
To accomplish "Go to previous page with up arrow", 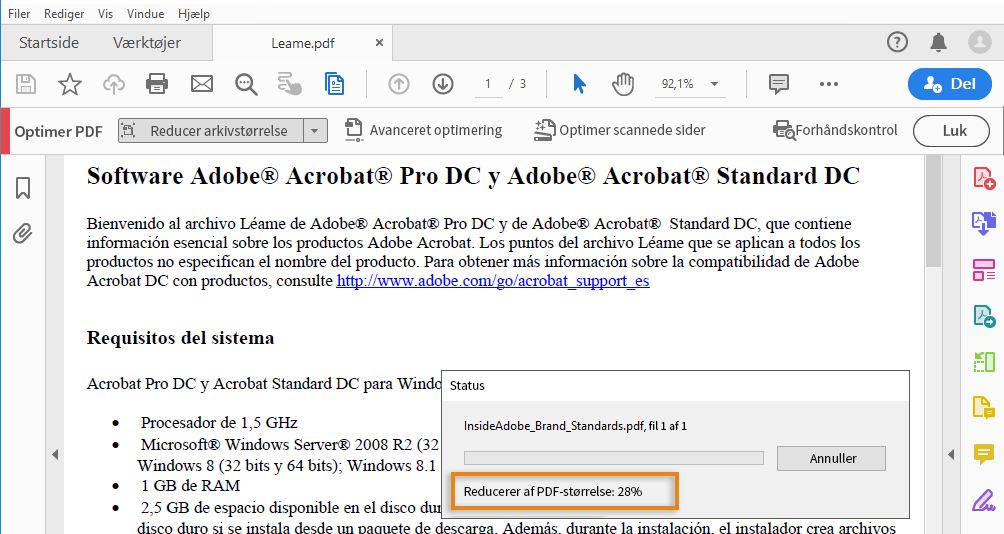I will click(399, 84).
